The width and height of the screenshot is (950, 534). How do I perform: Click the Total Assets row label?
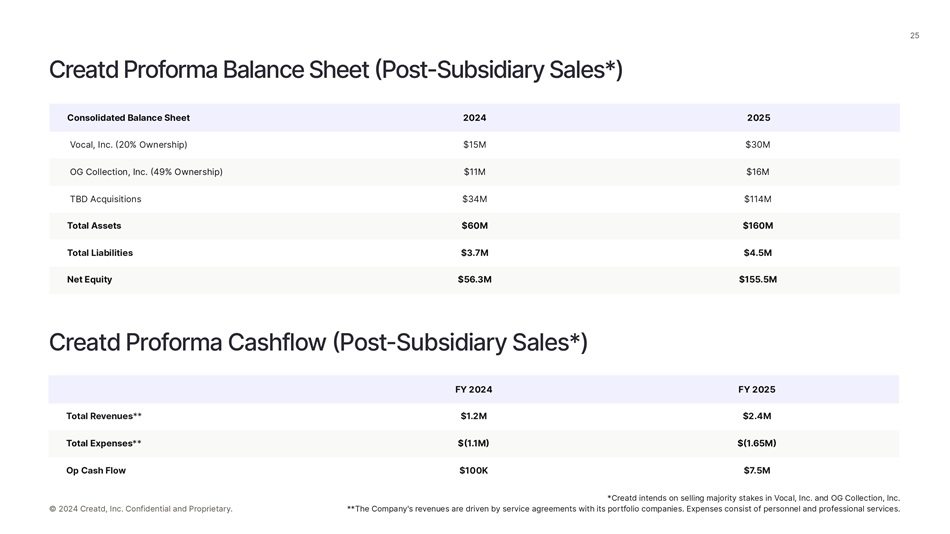pos(94,226)
